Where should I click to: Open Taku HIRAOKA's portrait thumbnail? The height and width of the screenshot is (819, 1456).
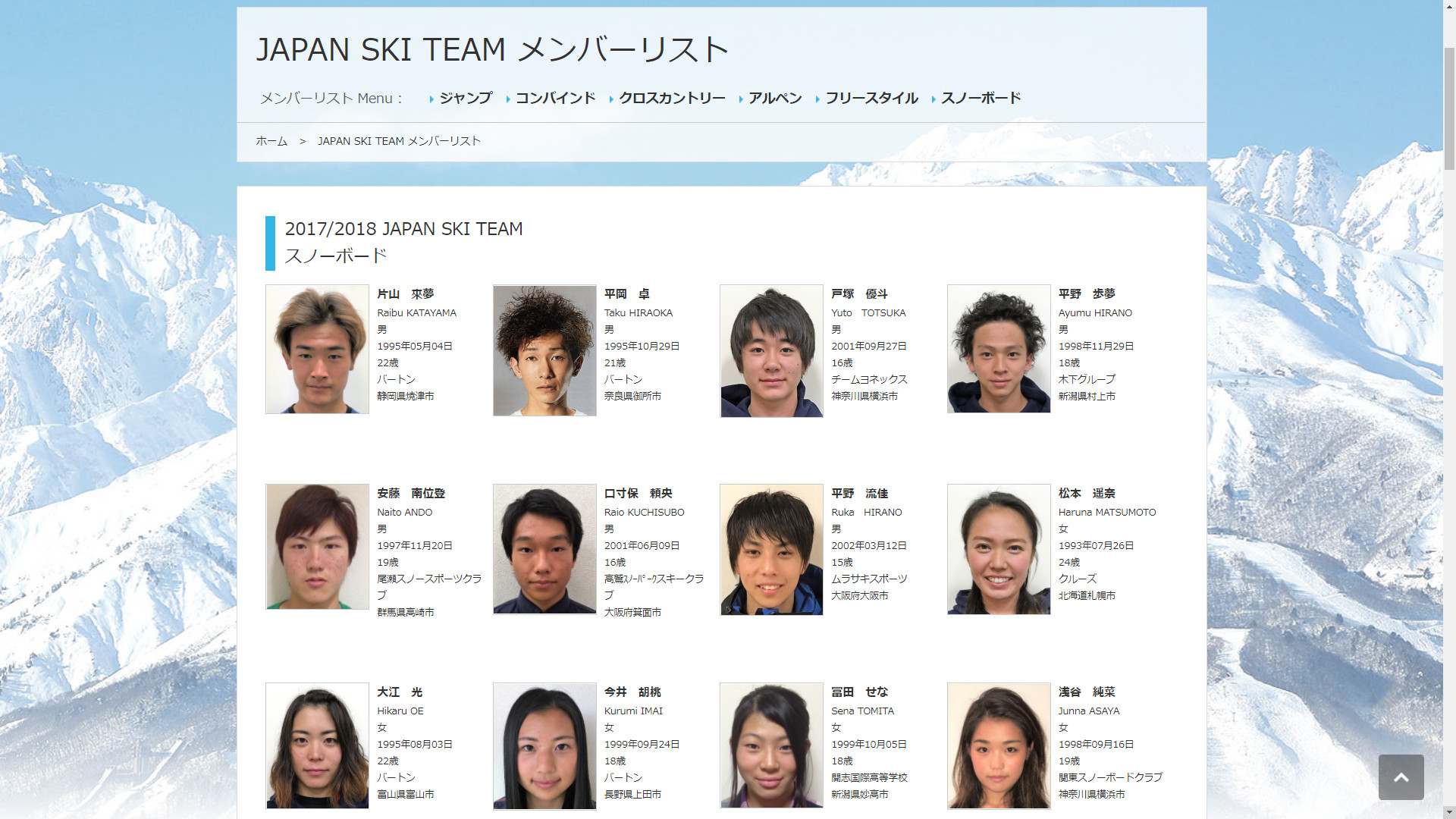(x=544, y=350)
